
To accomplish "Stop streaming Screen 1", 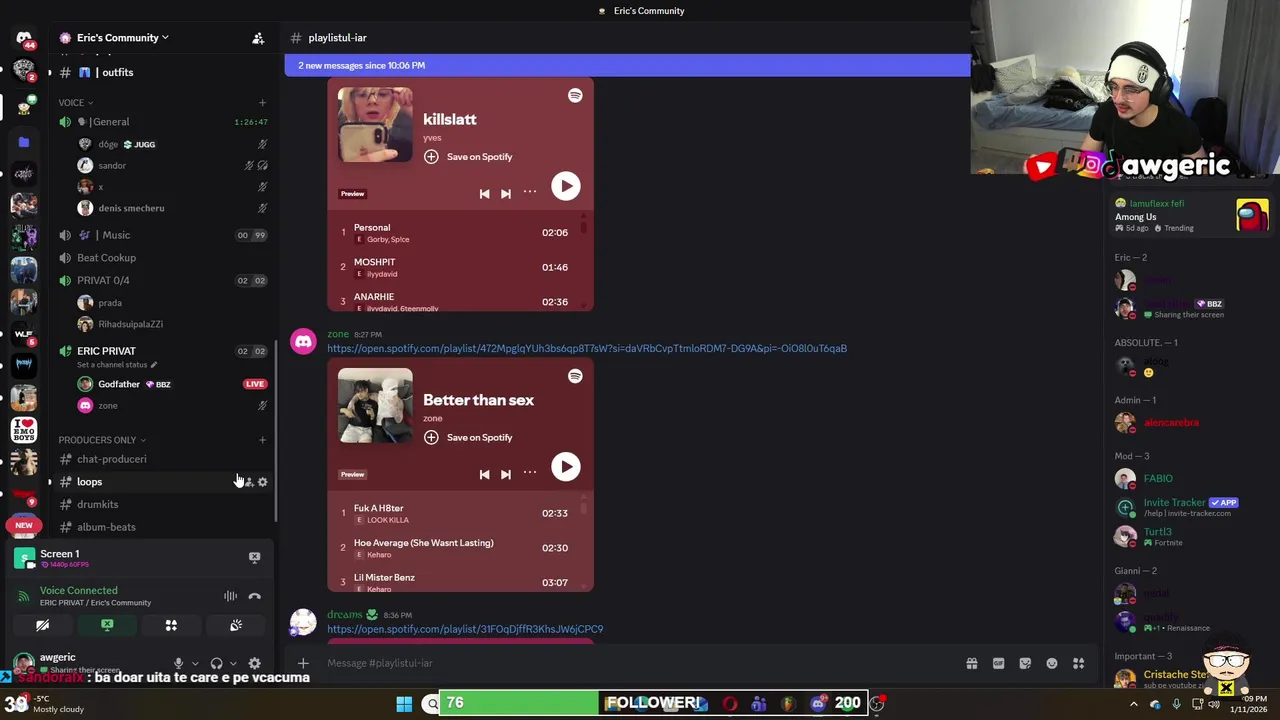I will pyautogui.click(x=254, y=557).
